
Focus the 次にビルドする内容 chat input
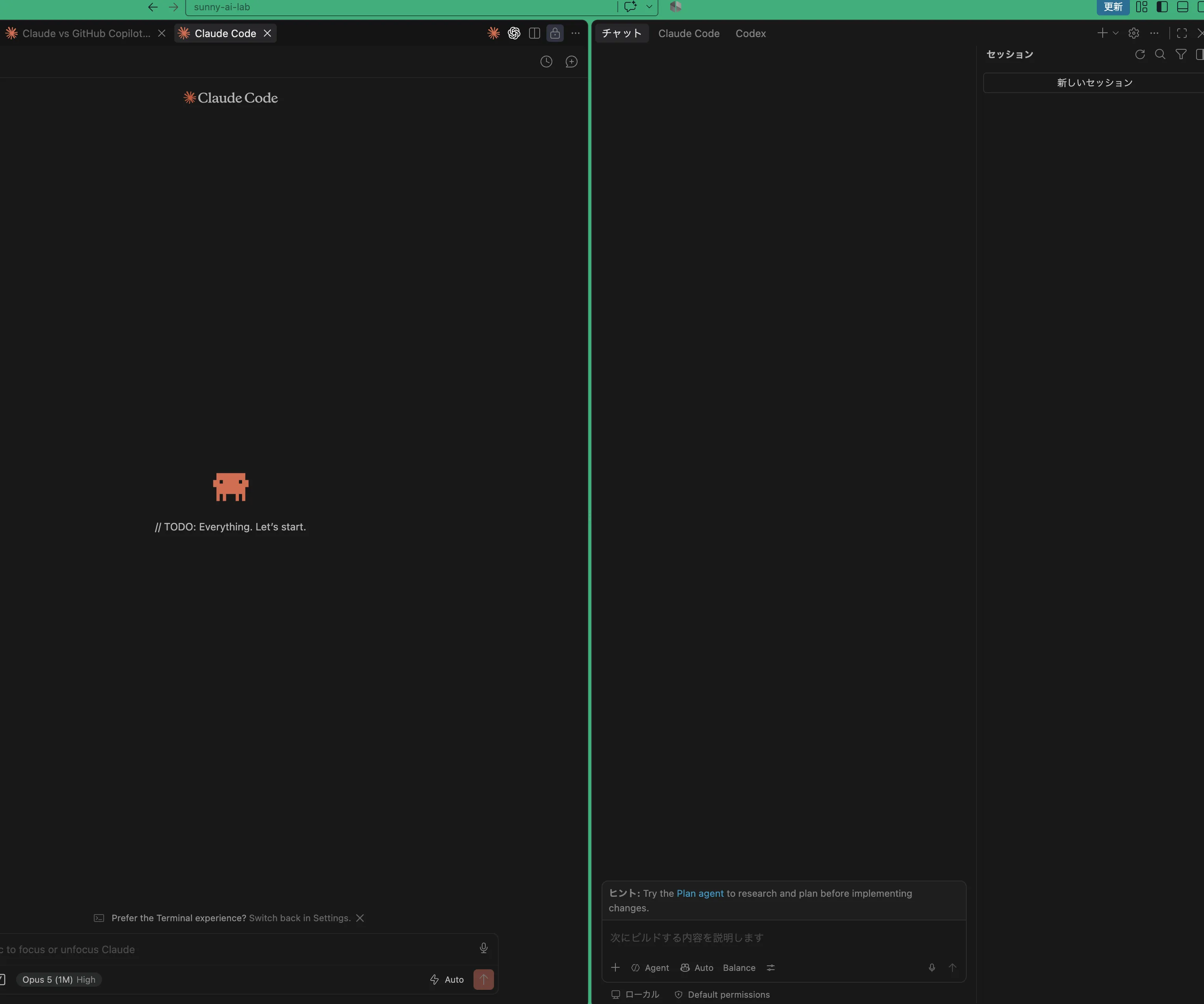[x=783, y=937]
